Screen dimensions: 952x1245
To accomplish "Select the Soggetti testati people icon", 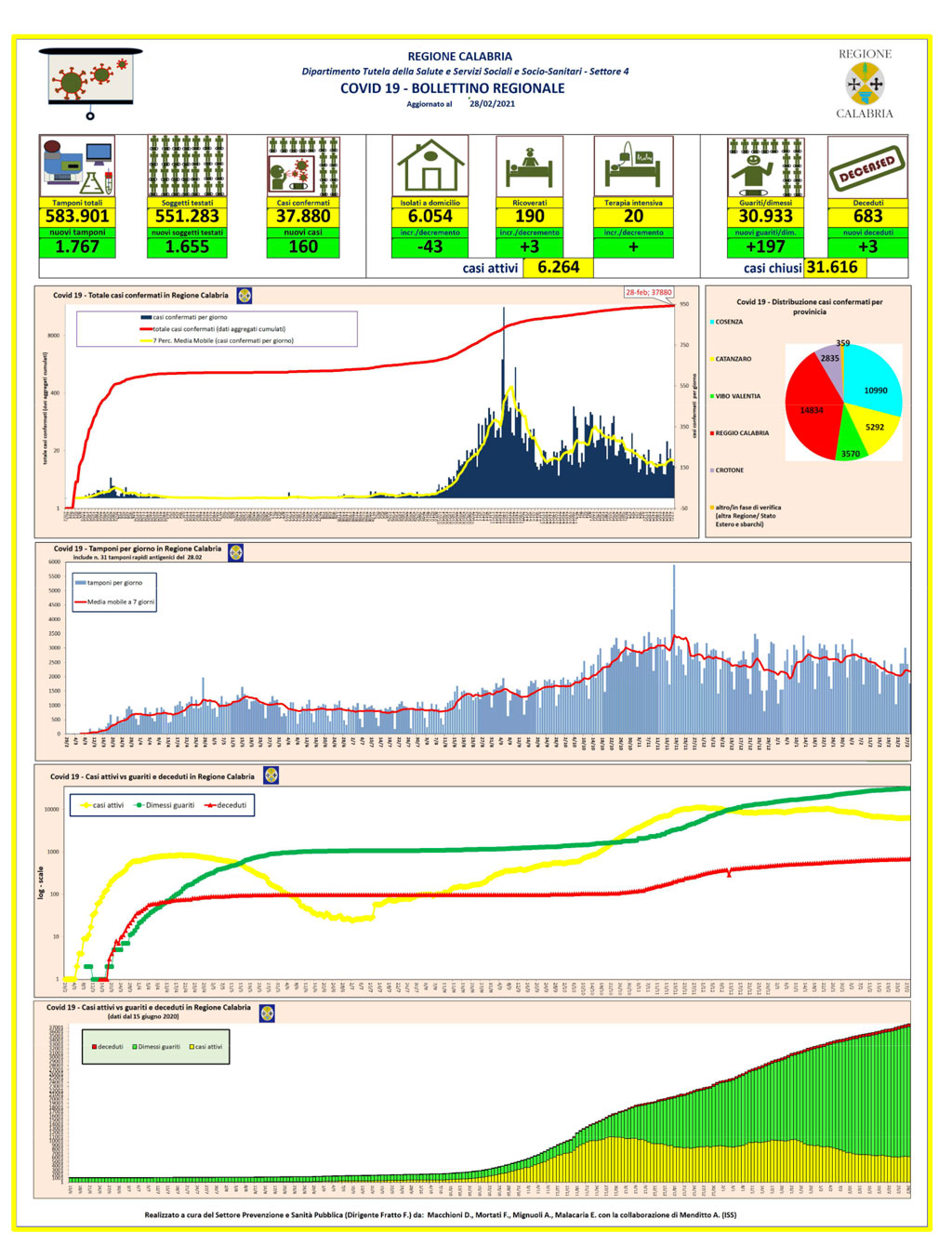I will coord(187,166).
